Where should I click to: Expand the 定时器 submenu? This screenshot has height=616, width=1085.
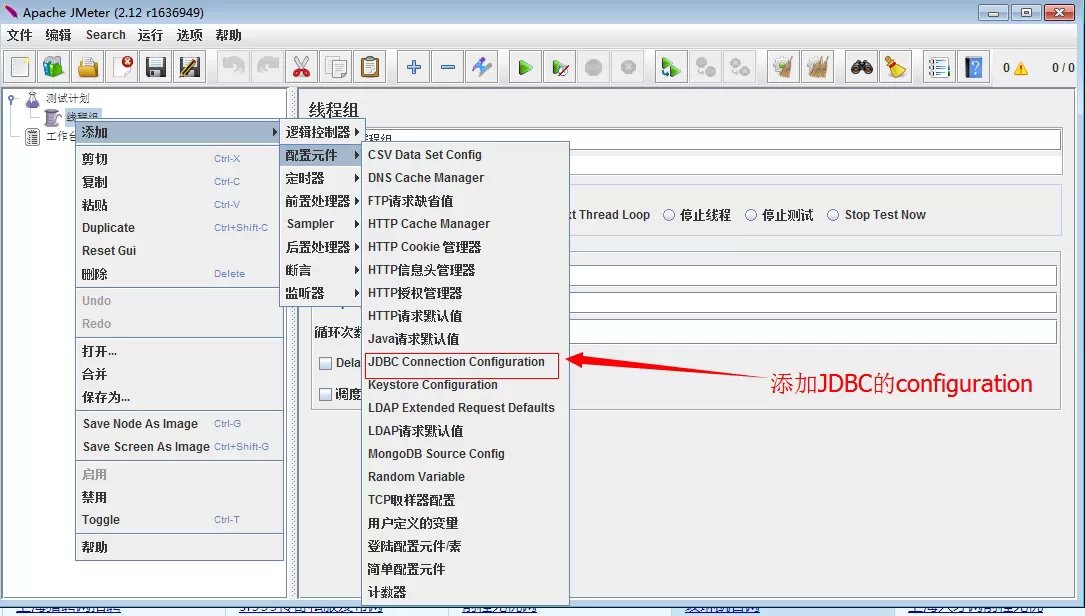(320, 178)
